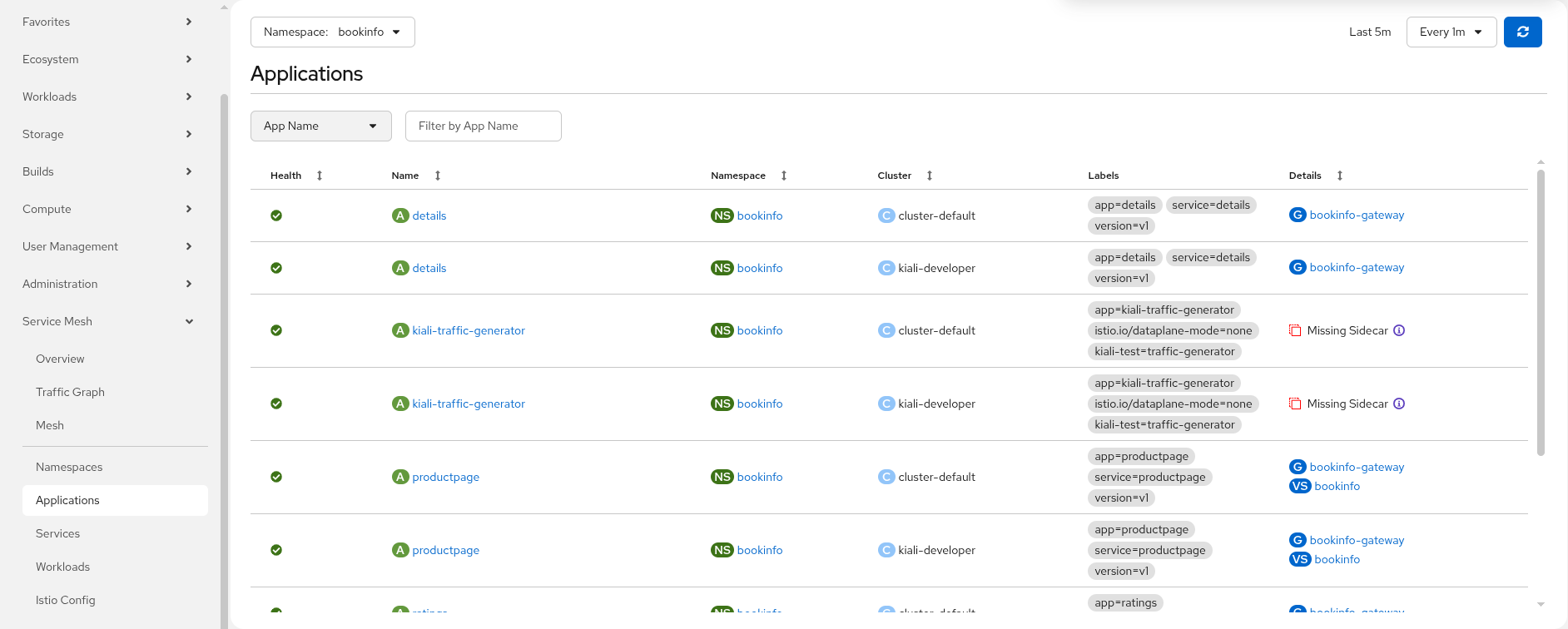Open bookinfo-gateway link in details kiali-developer row
1568x629 pixels.
click(x=1357, y=267)
